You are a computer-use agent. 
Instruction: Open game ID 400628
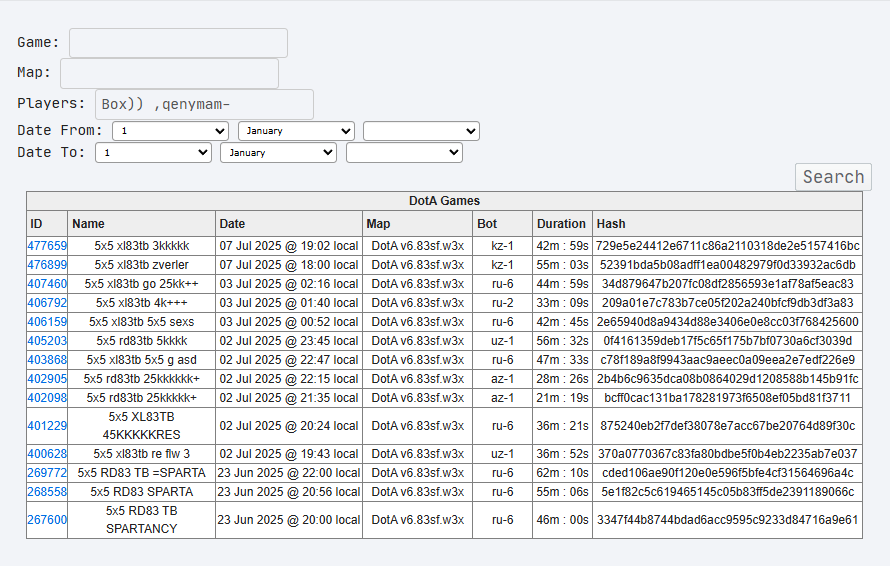pyautogui.click(x=47, y=454)
